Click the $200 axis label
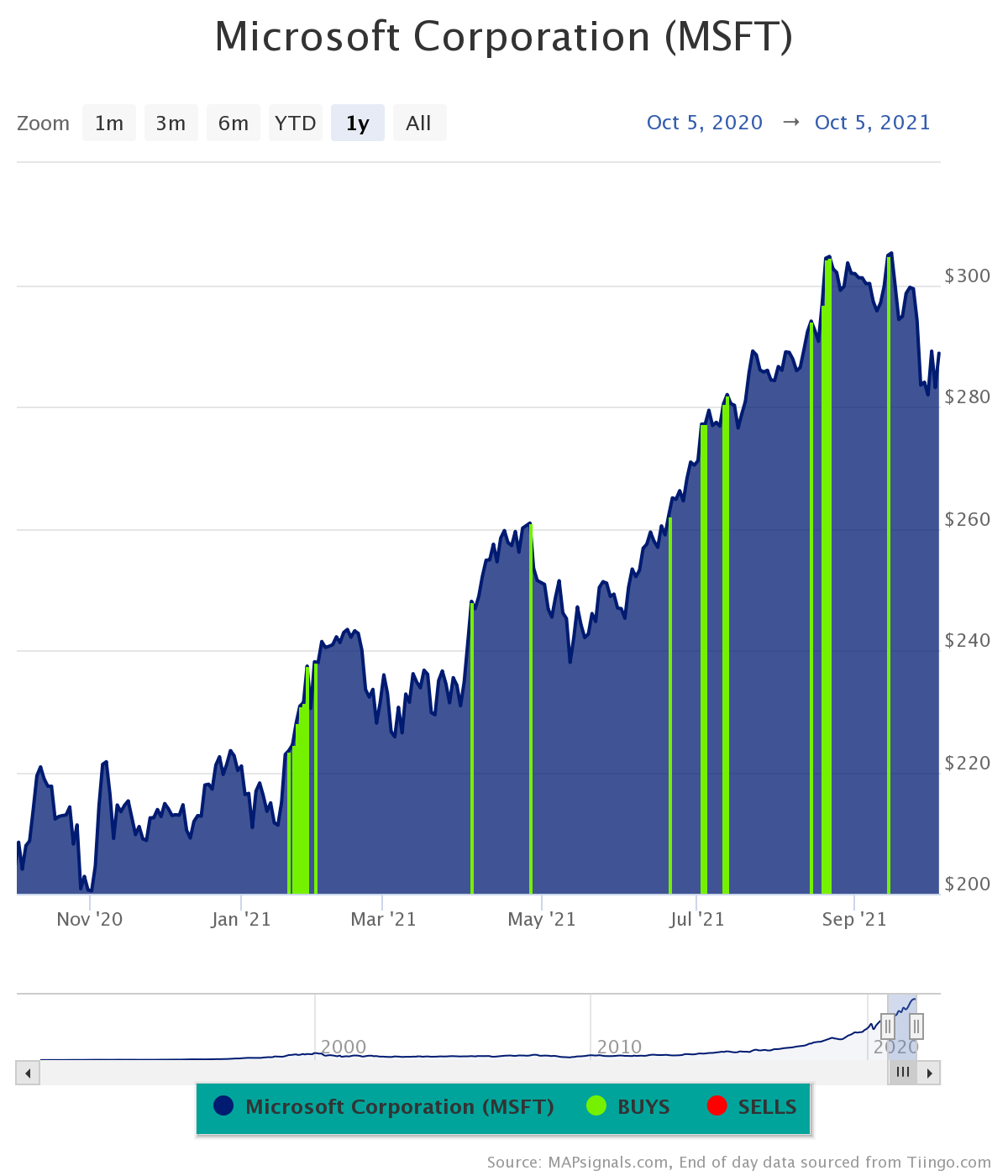 pyautogui.click(x=968, y=884)
